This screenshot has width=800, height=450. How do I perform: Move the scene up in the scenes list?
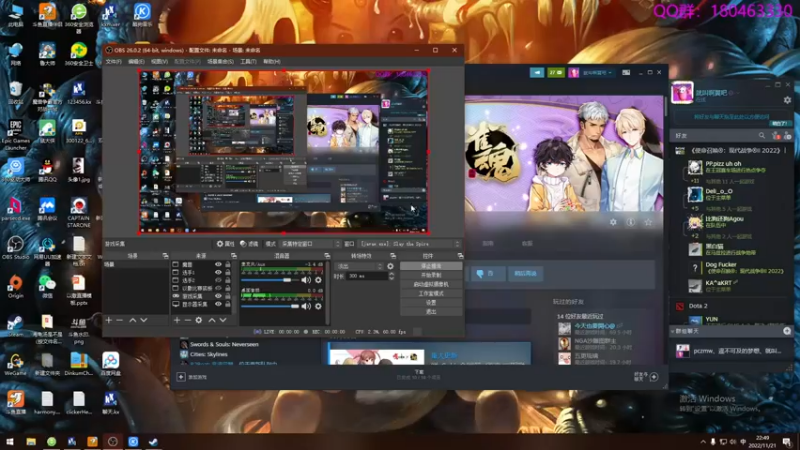pyautogui.click(x=132, y=320)
